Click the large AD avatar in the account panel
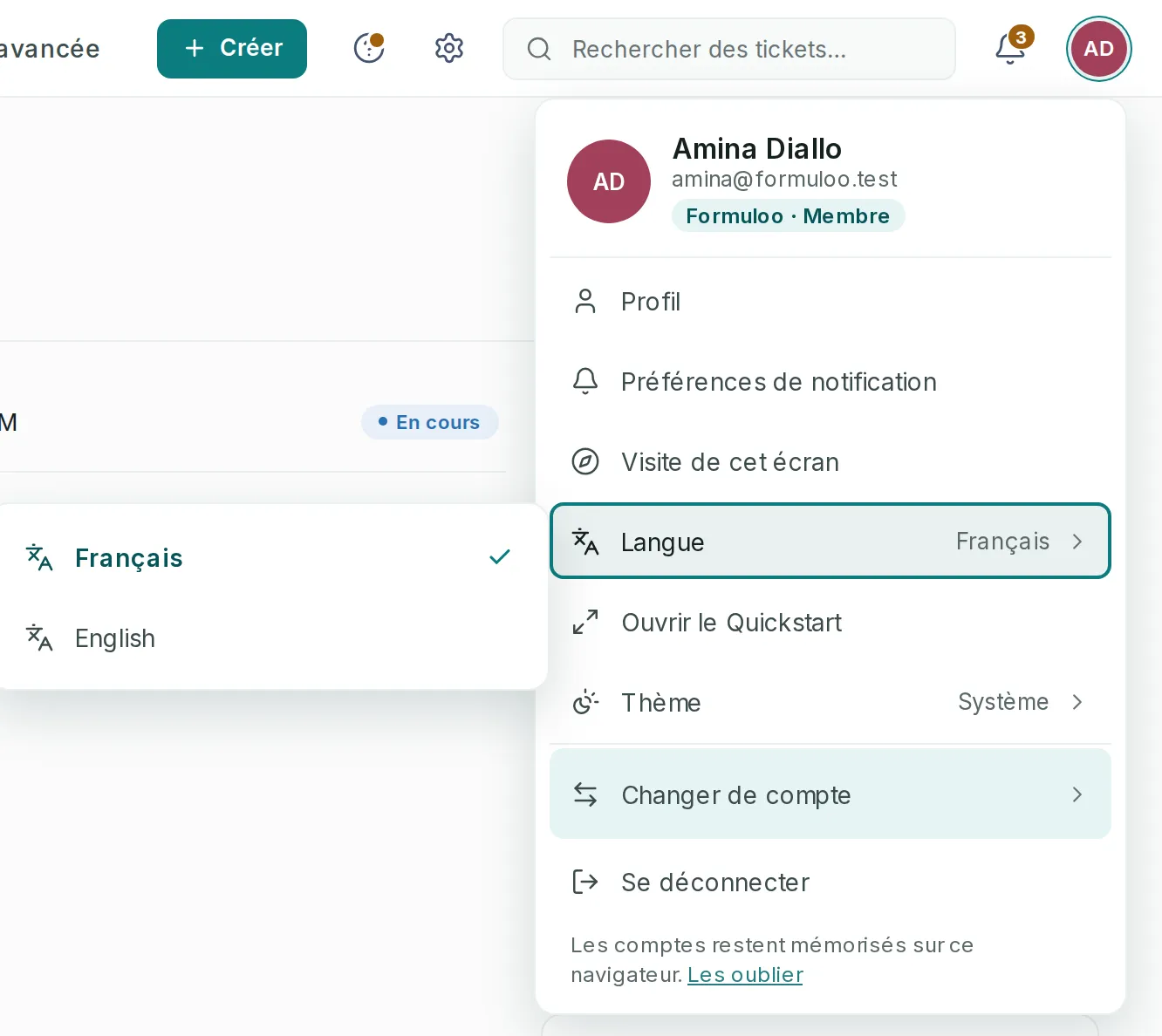Image resolution: width=1162 pixels, height=1036 pixels. click(x=609, y=181)
